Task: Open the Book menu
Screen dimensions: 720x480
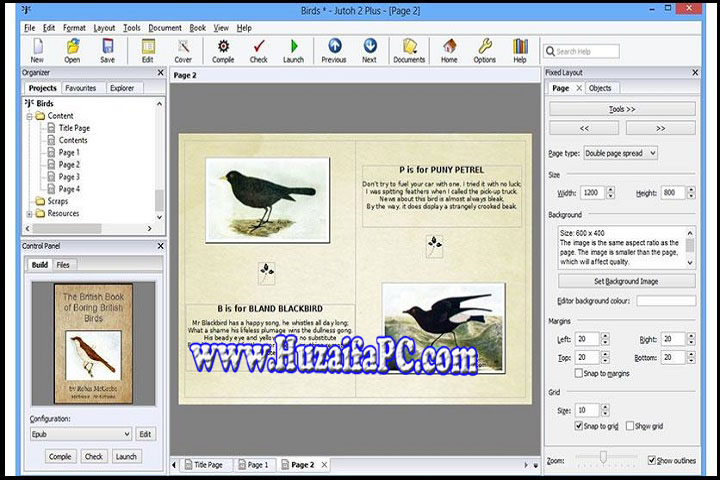Action: [x=197, y=28]
